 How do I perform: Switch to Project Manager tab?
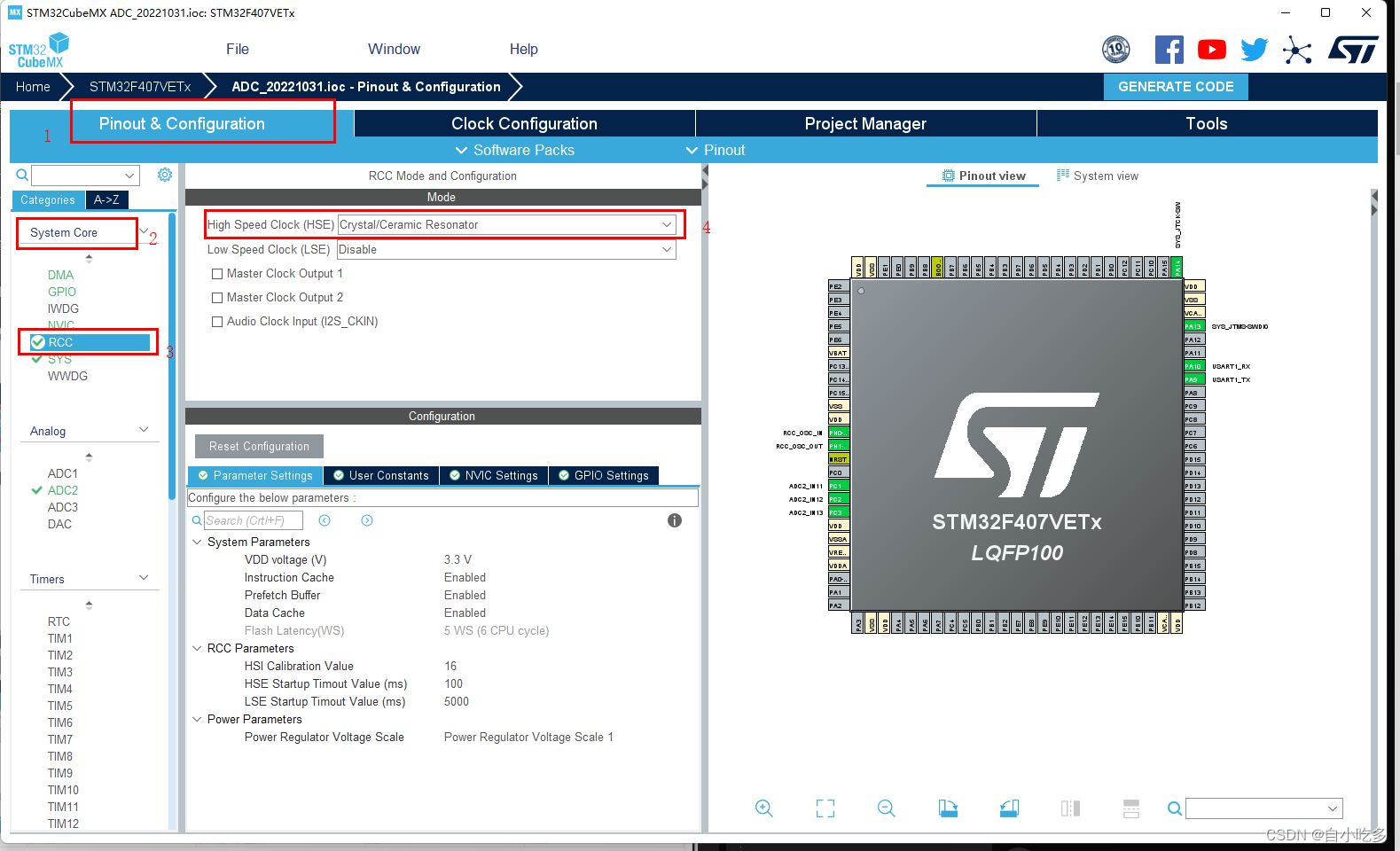865,123
